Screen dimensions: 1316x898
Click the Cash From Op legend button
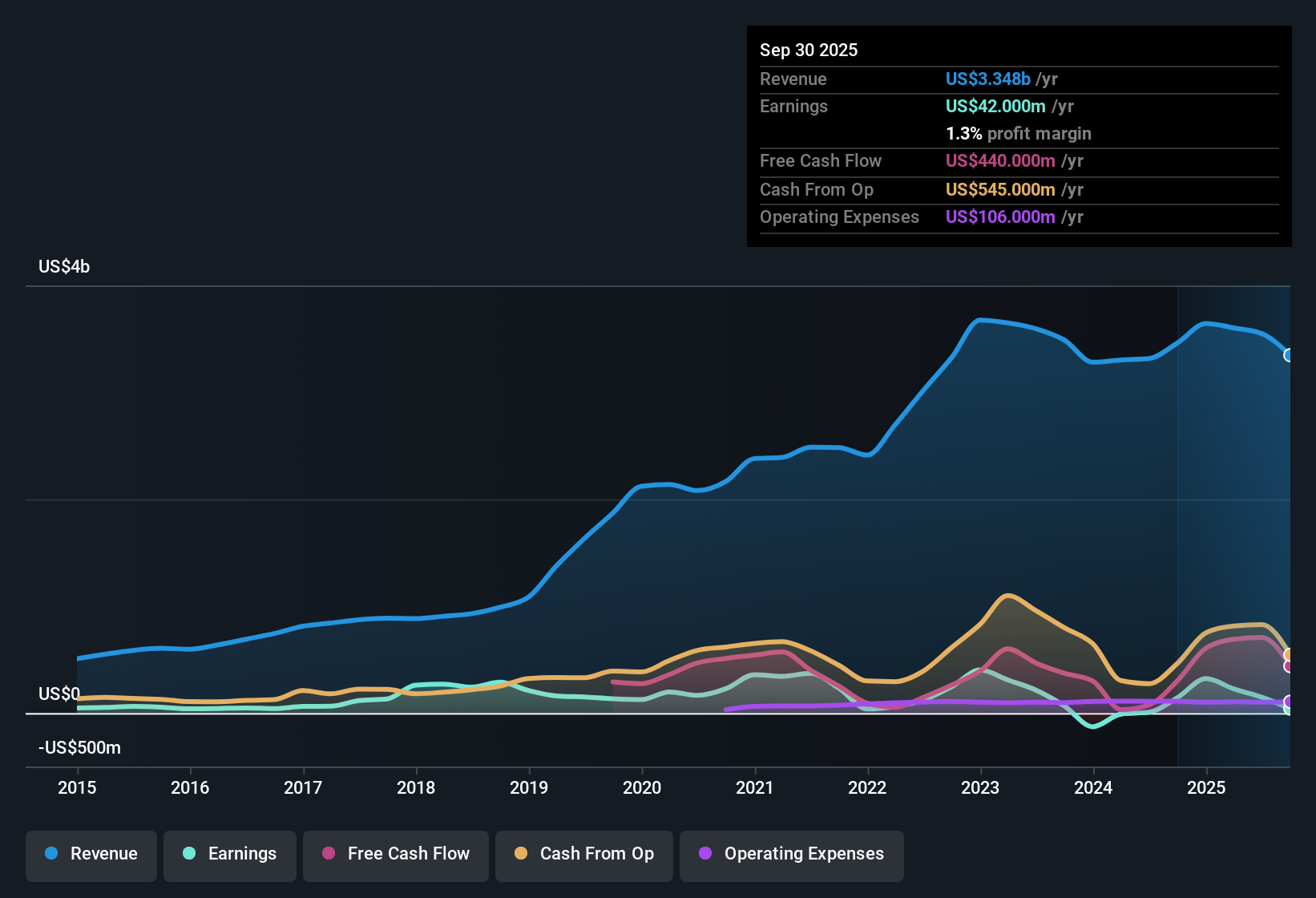583,854
